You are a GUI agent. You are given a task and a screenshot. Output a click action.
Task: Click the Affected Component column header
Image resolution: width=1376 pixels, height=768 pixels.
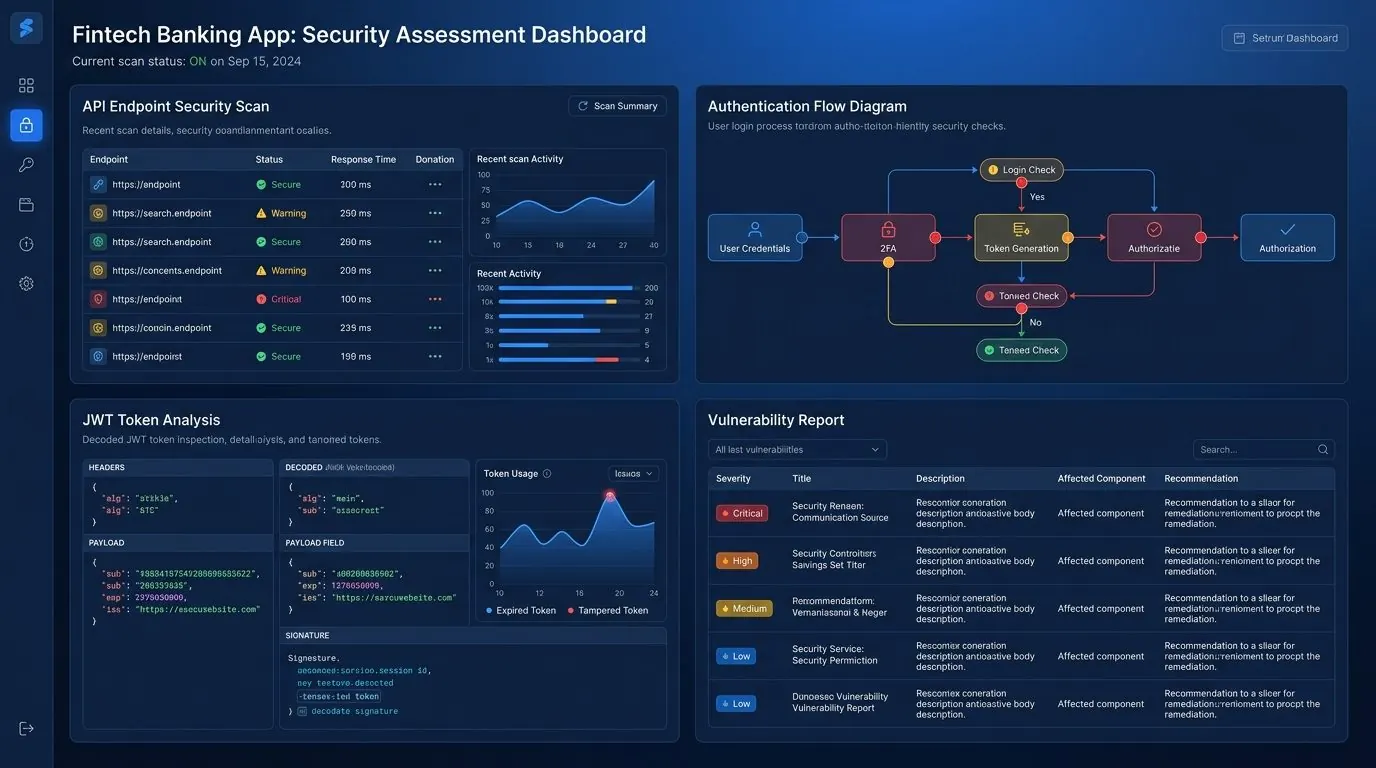pos(1102,479)
